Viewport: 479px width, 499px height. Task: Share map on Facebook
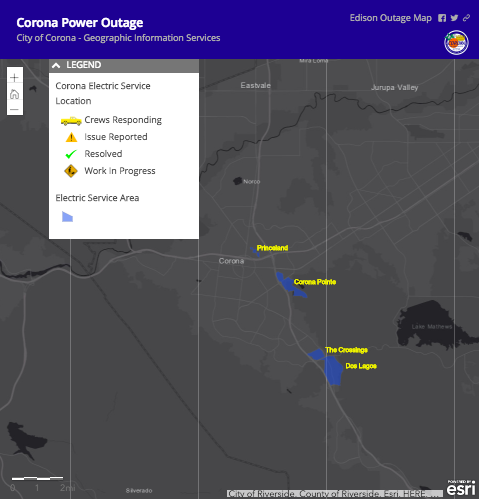442,18
